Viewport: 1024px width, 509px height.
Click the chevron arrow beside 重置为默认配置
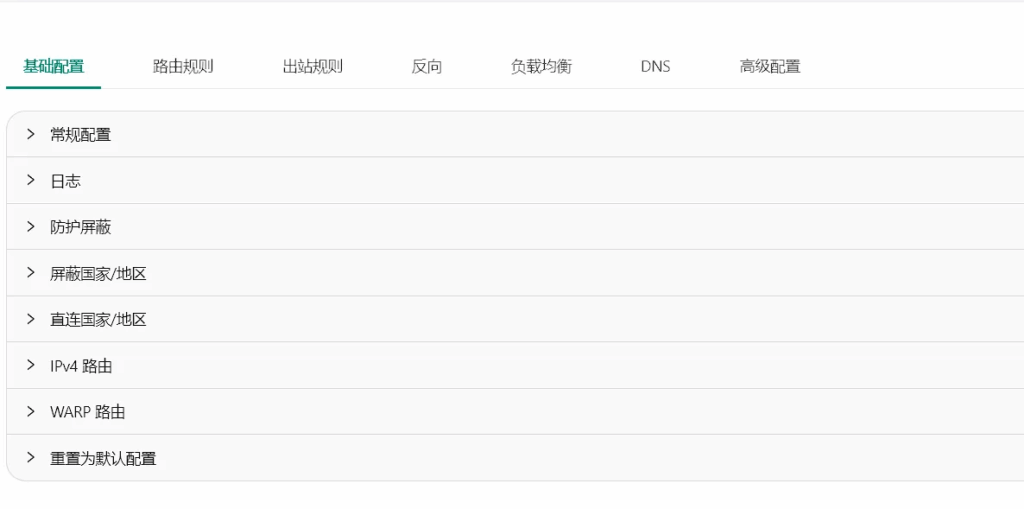[31, 458]
